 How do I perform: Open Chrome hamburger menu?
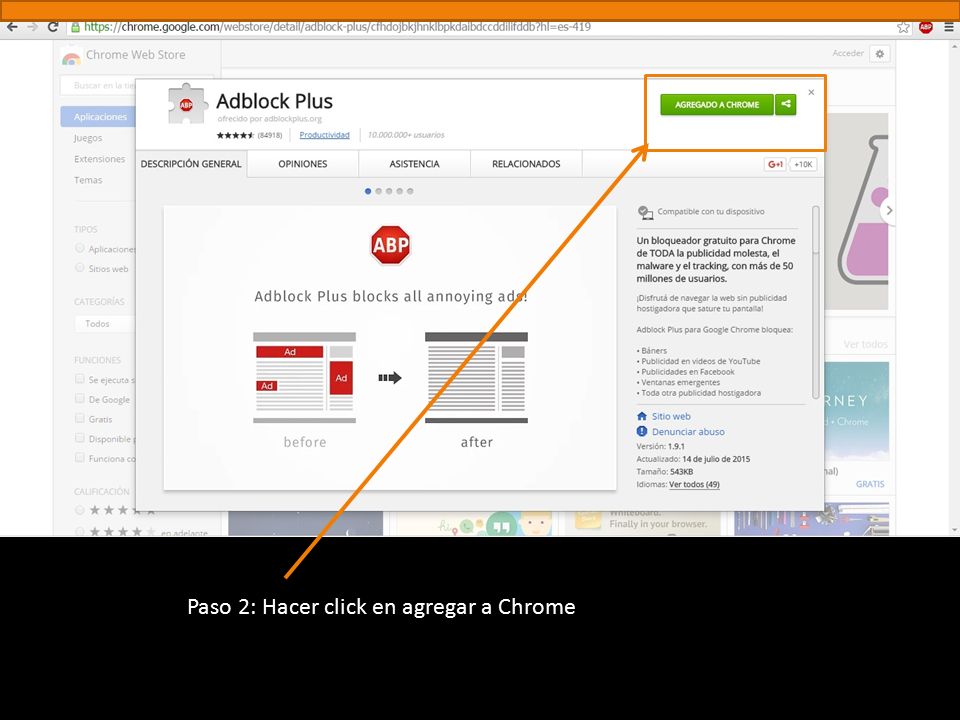tap(948, 27)
